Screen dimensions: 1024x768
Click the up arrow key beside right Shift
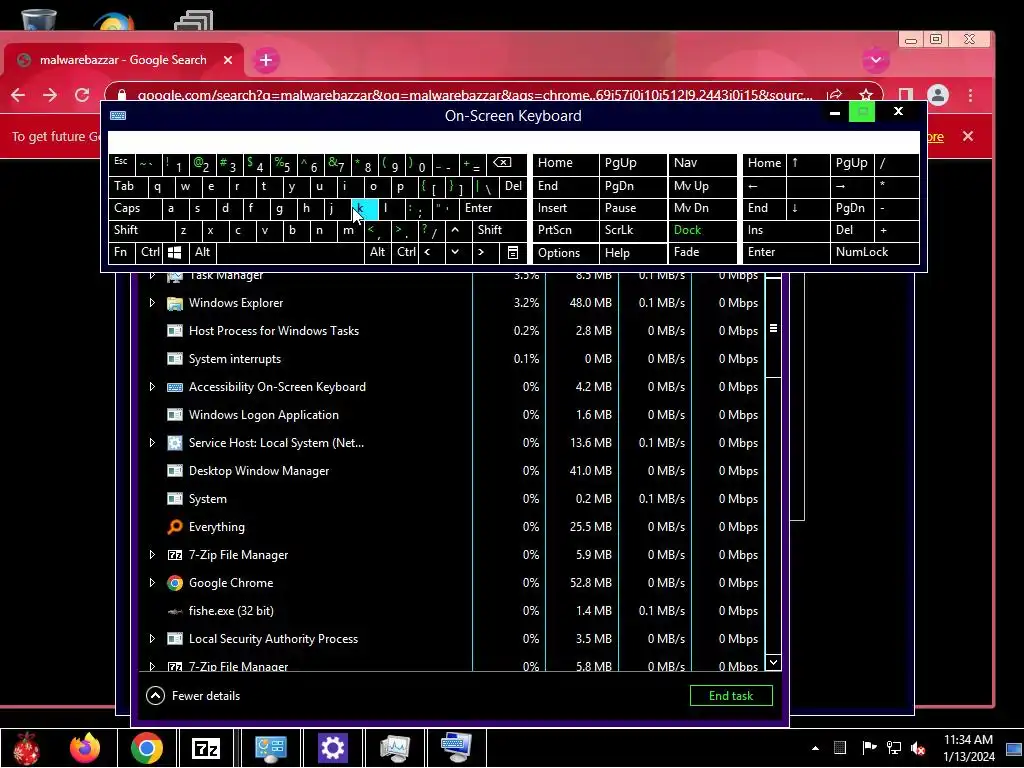tap(455, 230)
